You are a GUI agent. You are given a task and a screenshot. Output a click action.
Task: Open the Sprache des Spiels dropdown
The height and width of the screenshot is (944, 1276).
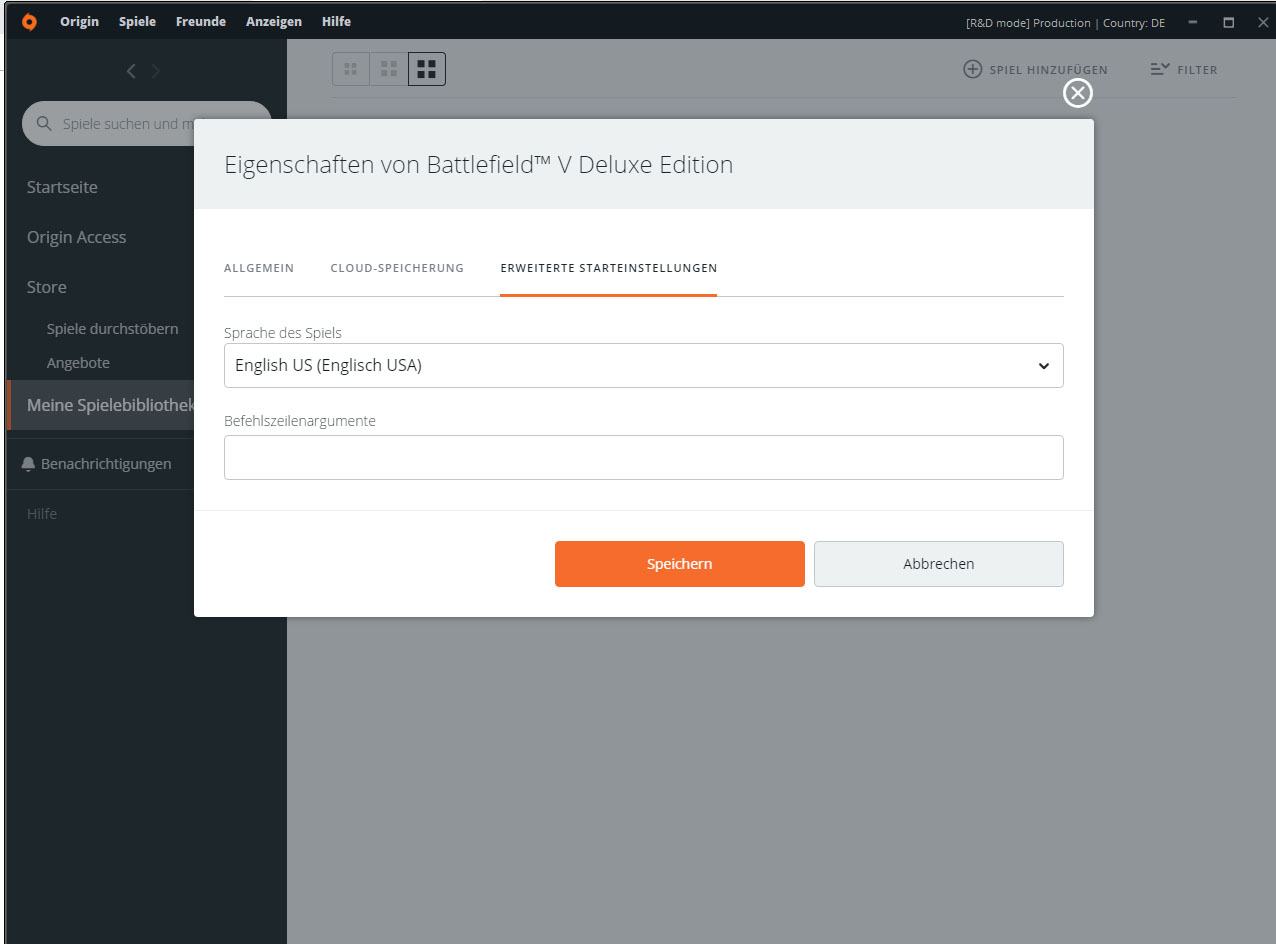(643, 365)
